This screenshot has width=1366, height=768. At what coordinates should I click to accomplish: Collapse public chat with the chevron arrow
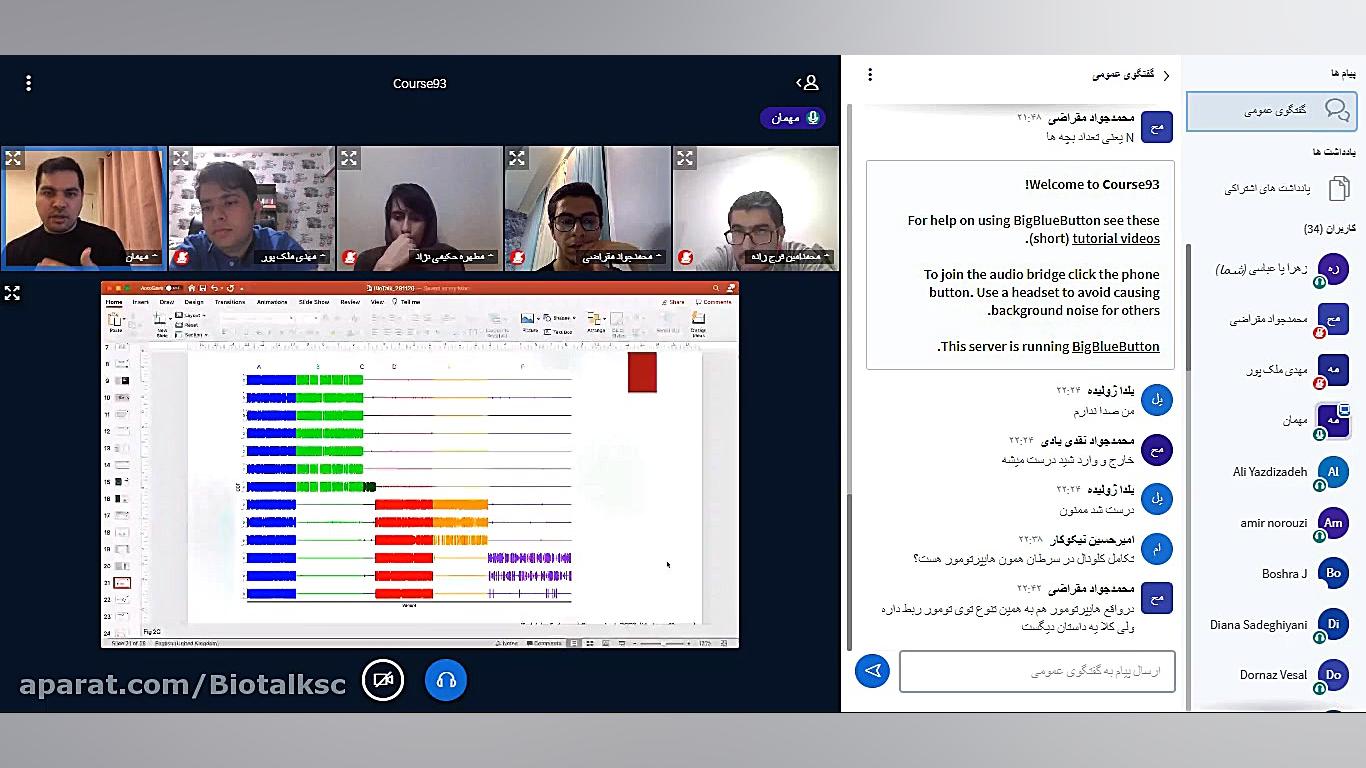pos(1166,75)
